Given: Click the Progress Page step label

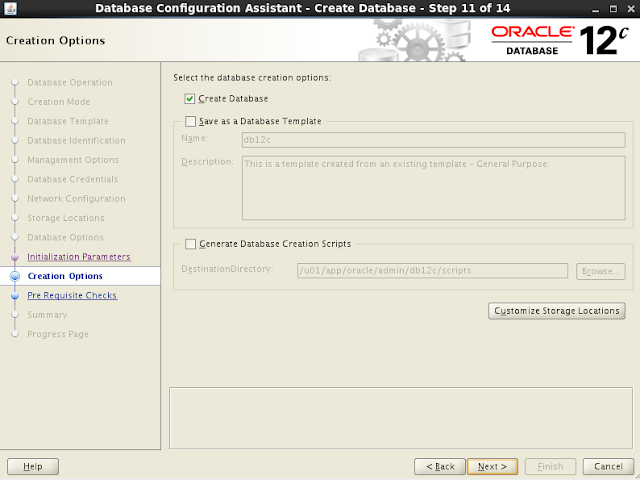Looking at the screenshot, I should pos(58,334).
